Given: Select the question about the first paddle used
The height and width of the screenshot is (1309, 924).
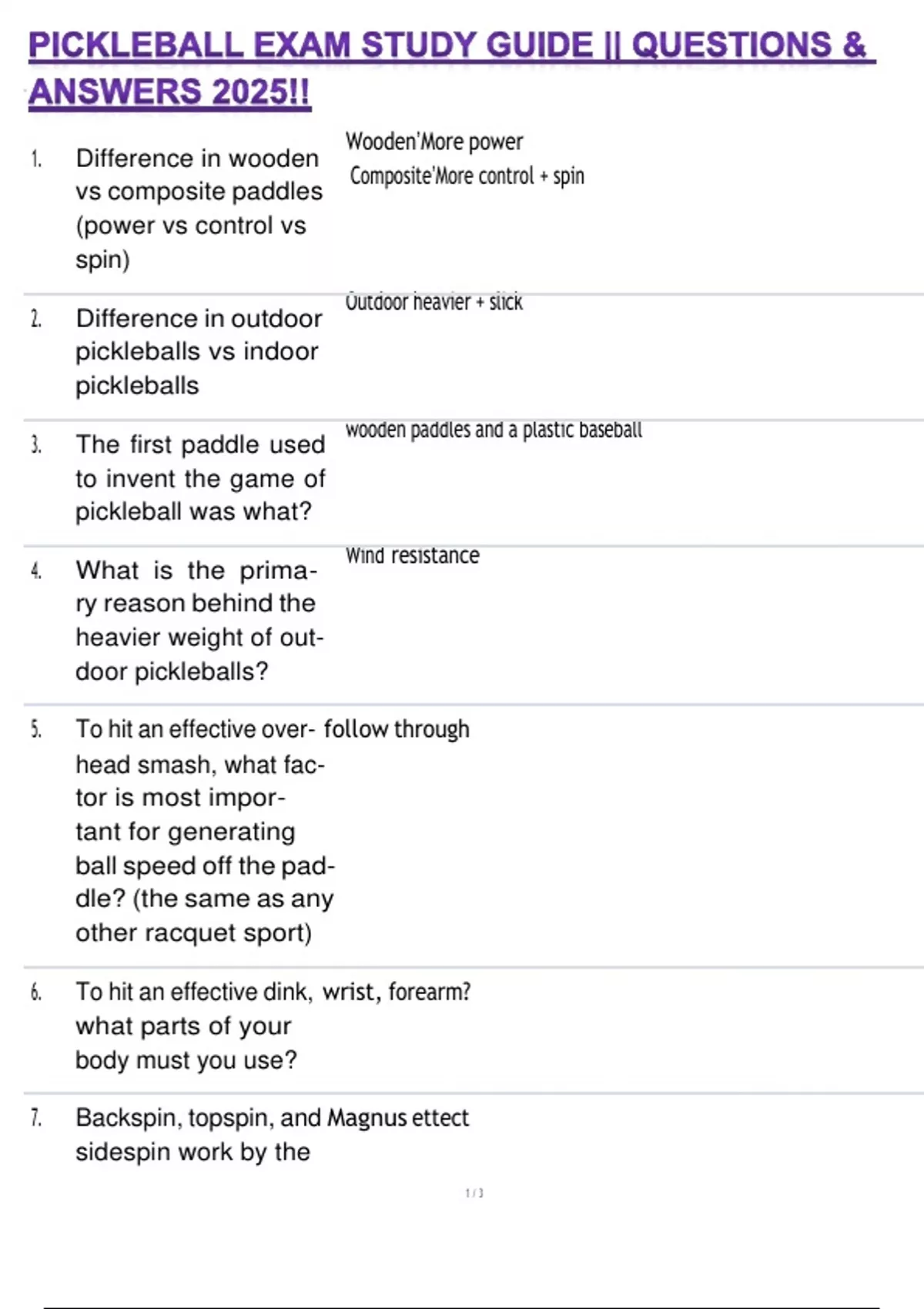Looking at the screenshot, I should click(x=199, y=478).
